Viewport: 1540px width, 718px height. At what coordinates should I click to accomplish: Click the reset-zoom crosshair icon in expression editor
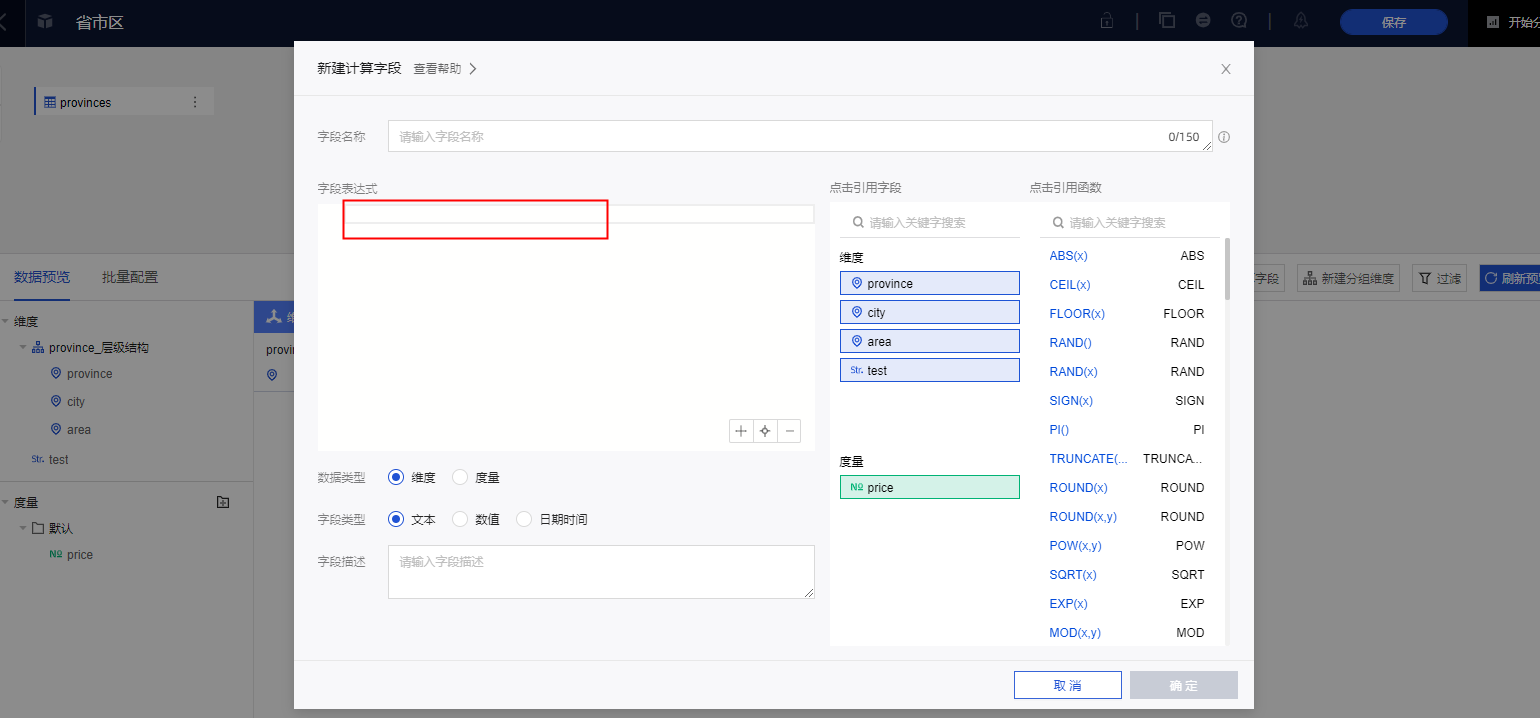765,431
